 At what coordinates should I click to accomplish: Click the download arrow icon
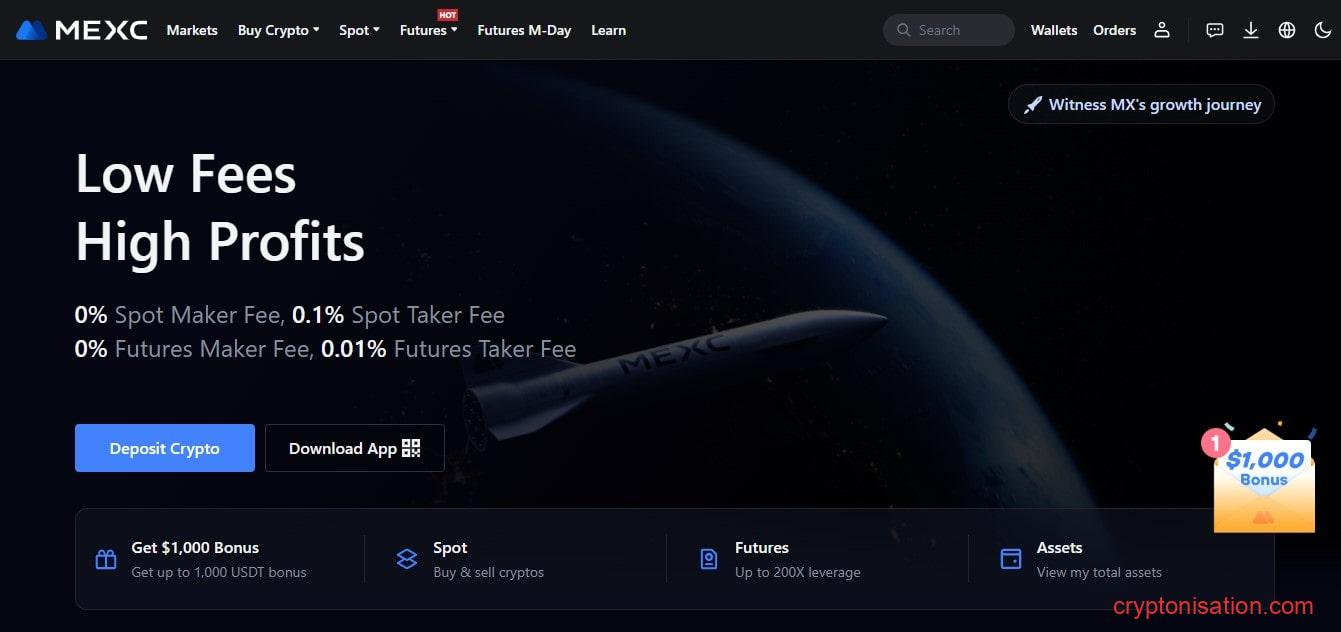click(1250, 30)
